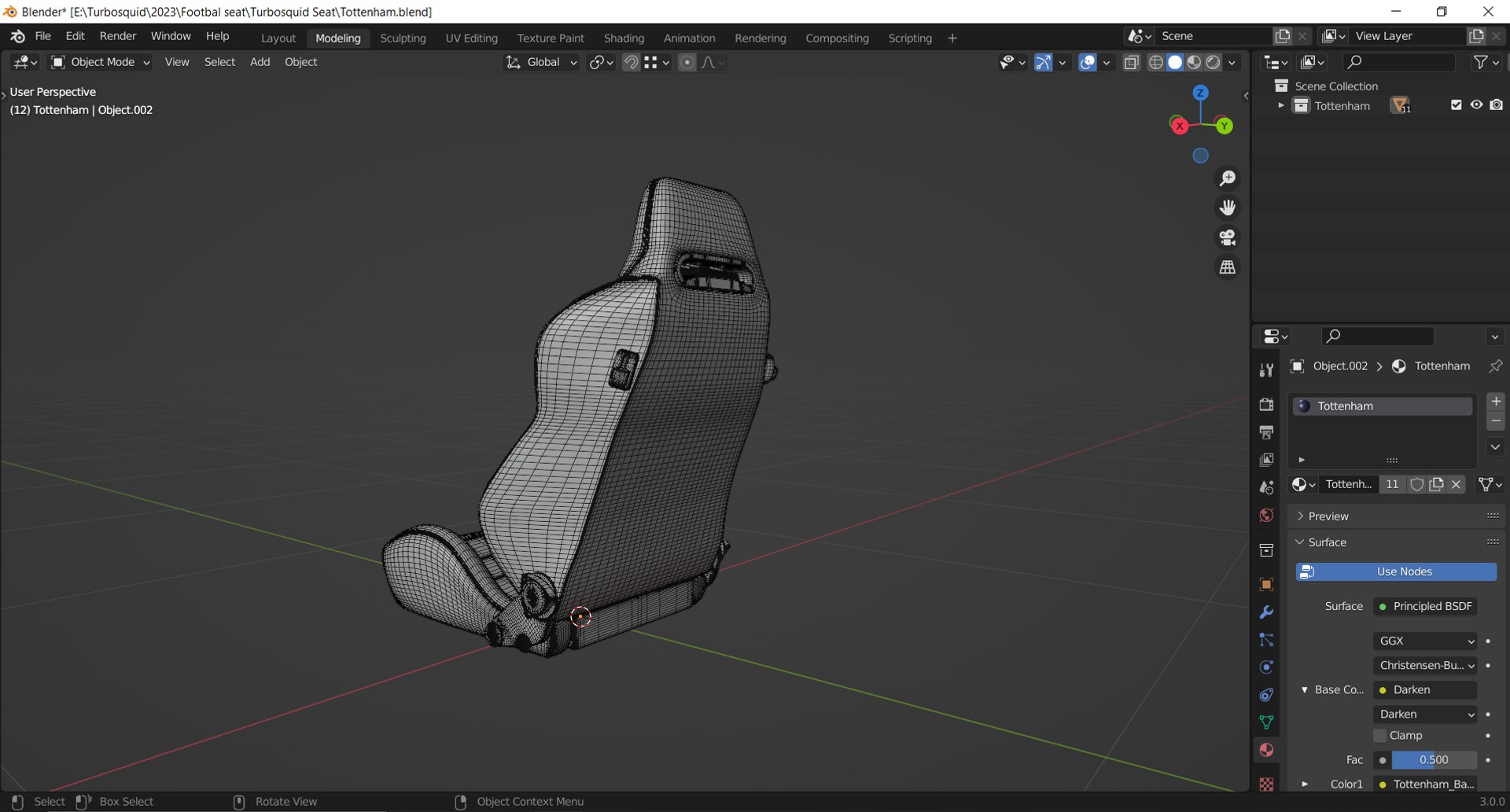Click the Principled BSDF surface shader button

(x=1425, y=606)
